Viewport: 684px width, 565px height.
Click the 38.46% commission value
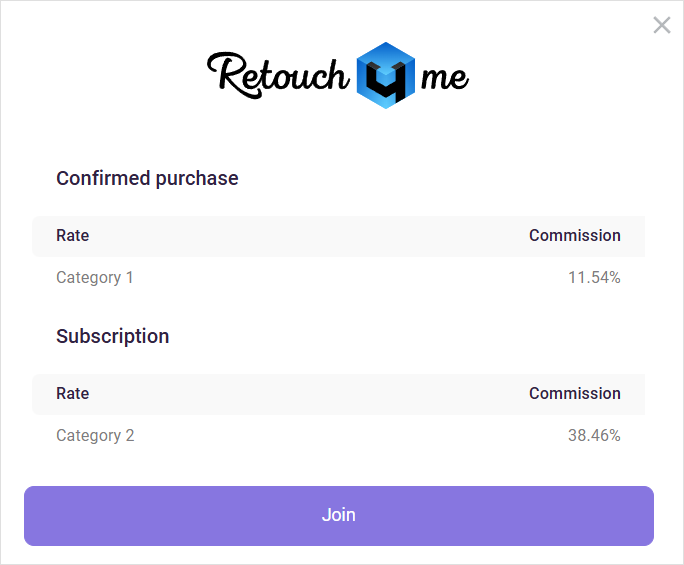(594, 436)
